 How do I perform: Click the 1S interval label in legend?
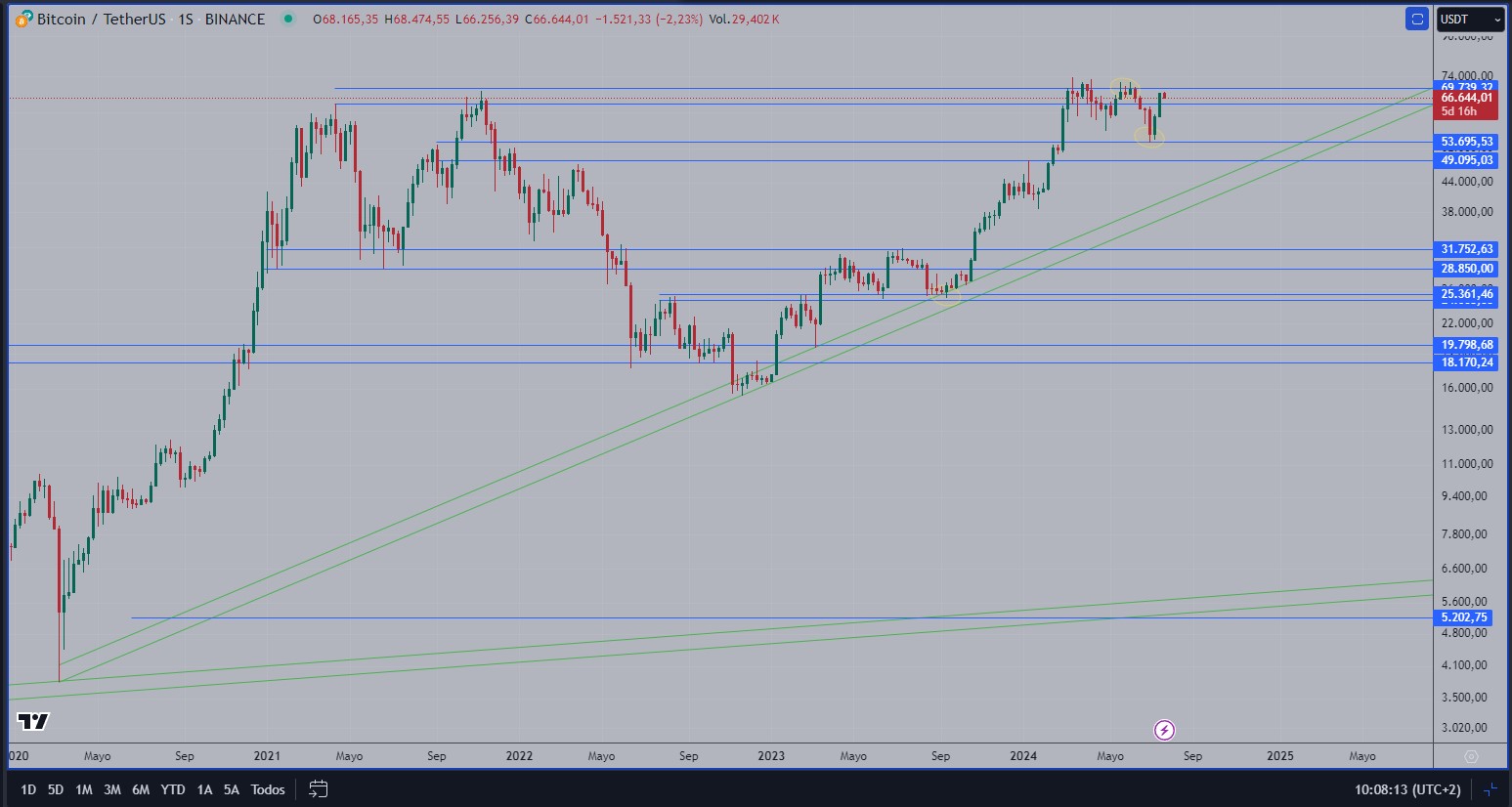pos(186,19)
